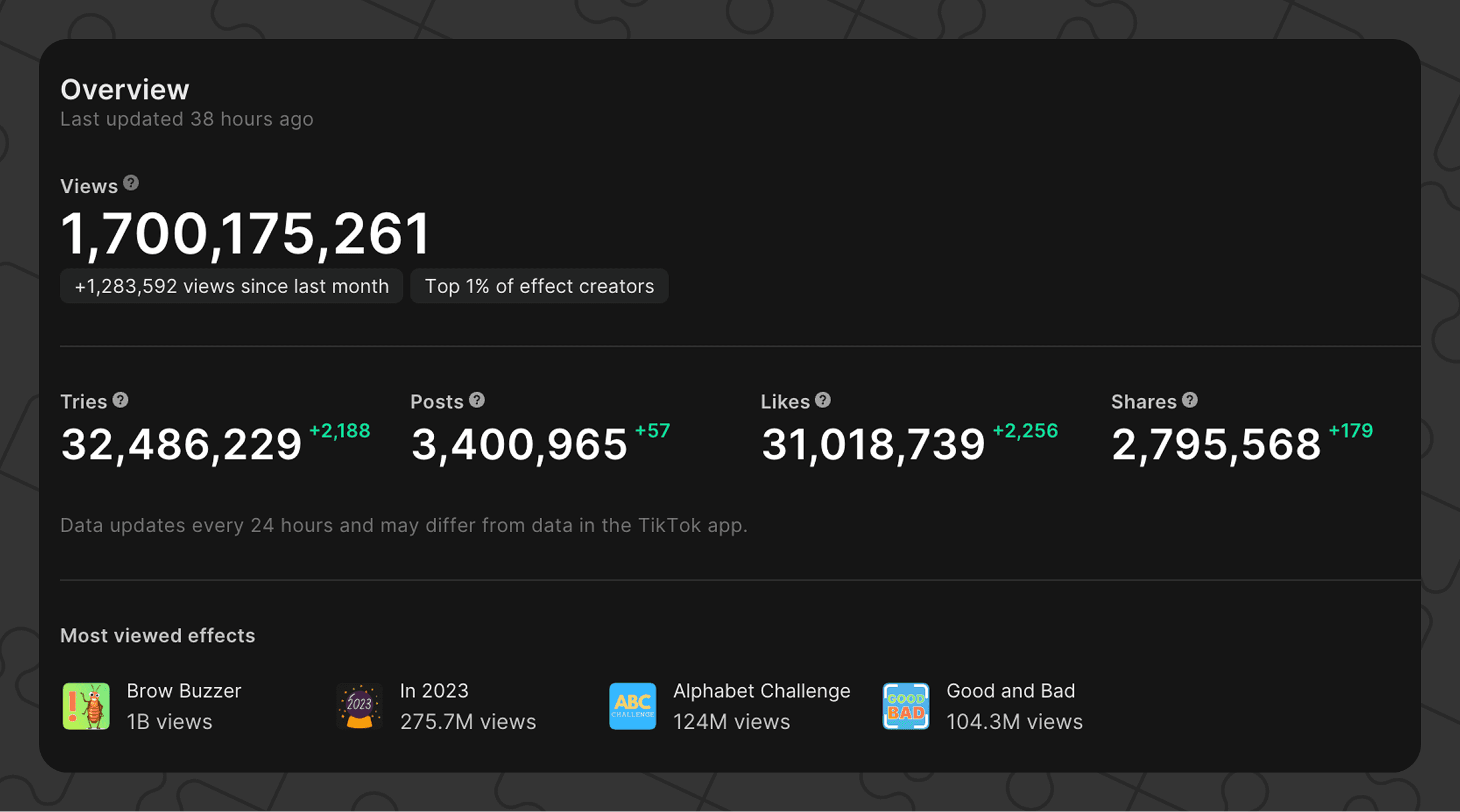Open the Alphabet Challenge ABC effect icon
Screen dimensions: 1460x812
(632, 706)
